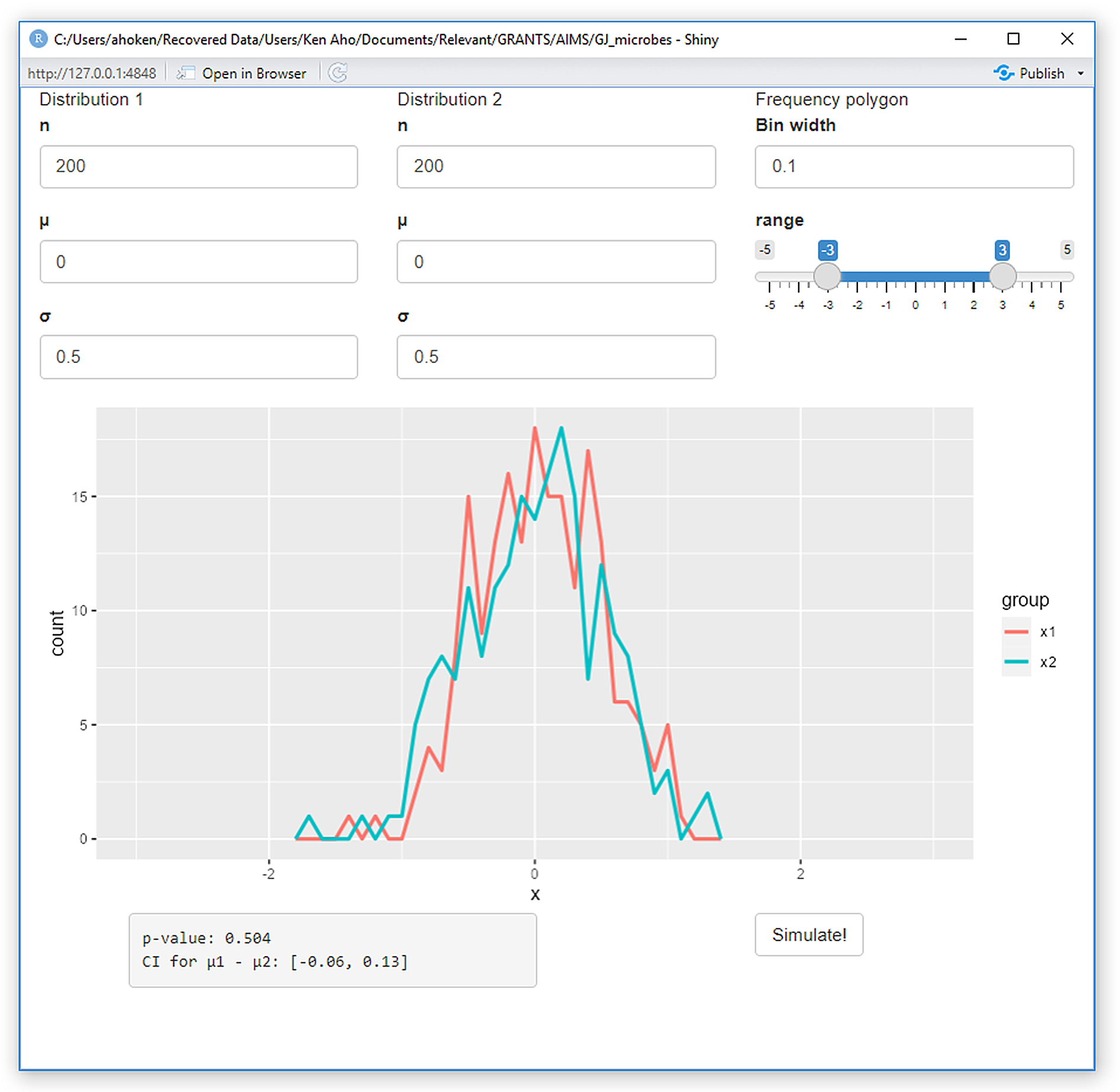Viewport: 1120px width, 1092px height.
Task: Click the range label
Action: tap(779, 221)
